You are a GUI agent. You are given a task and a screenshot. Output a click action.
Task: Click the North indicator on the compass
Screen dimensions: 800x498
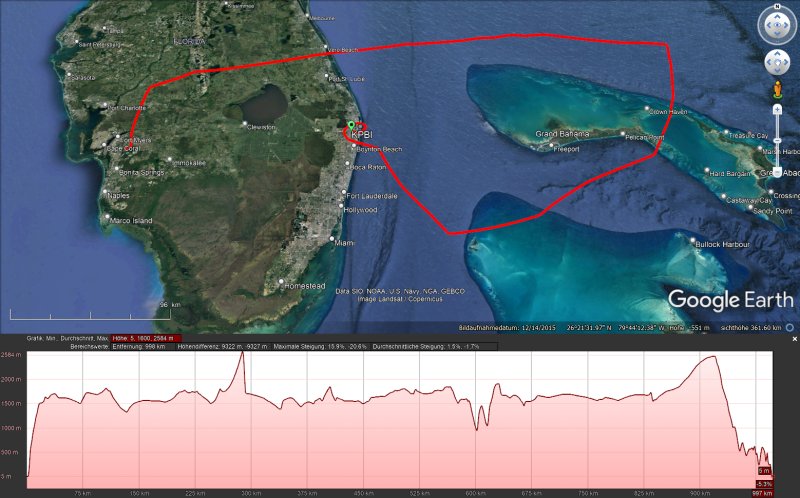coord(777,8)
